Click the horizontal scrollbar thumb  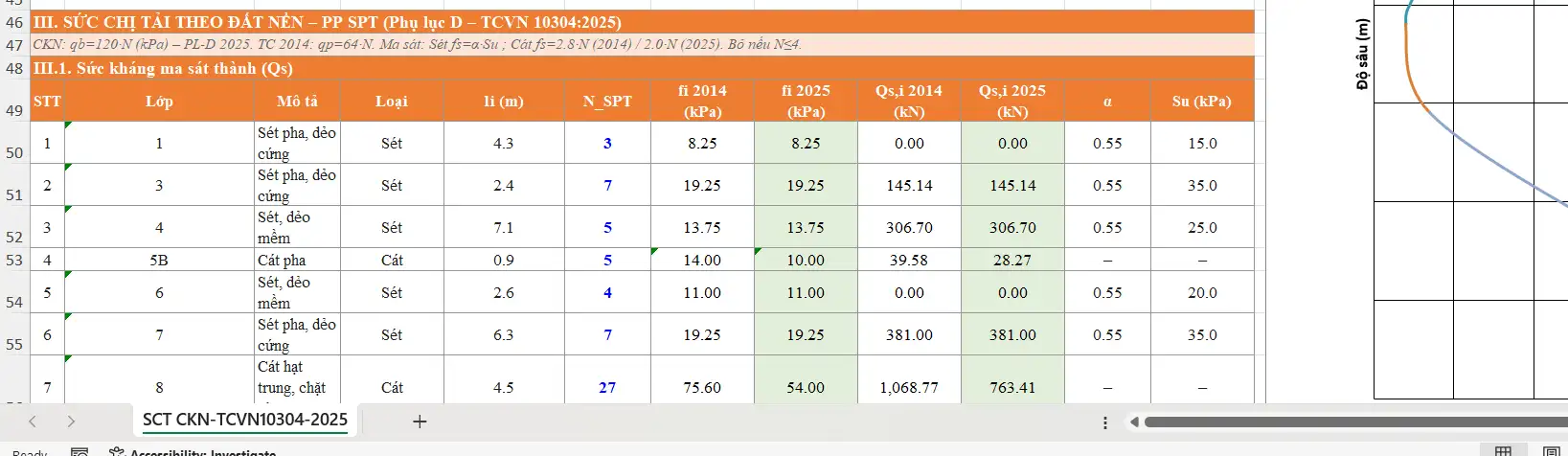pos(1351,422)
